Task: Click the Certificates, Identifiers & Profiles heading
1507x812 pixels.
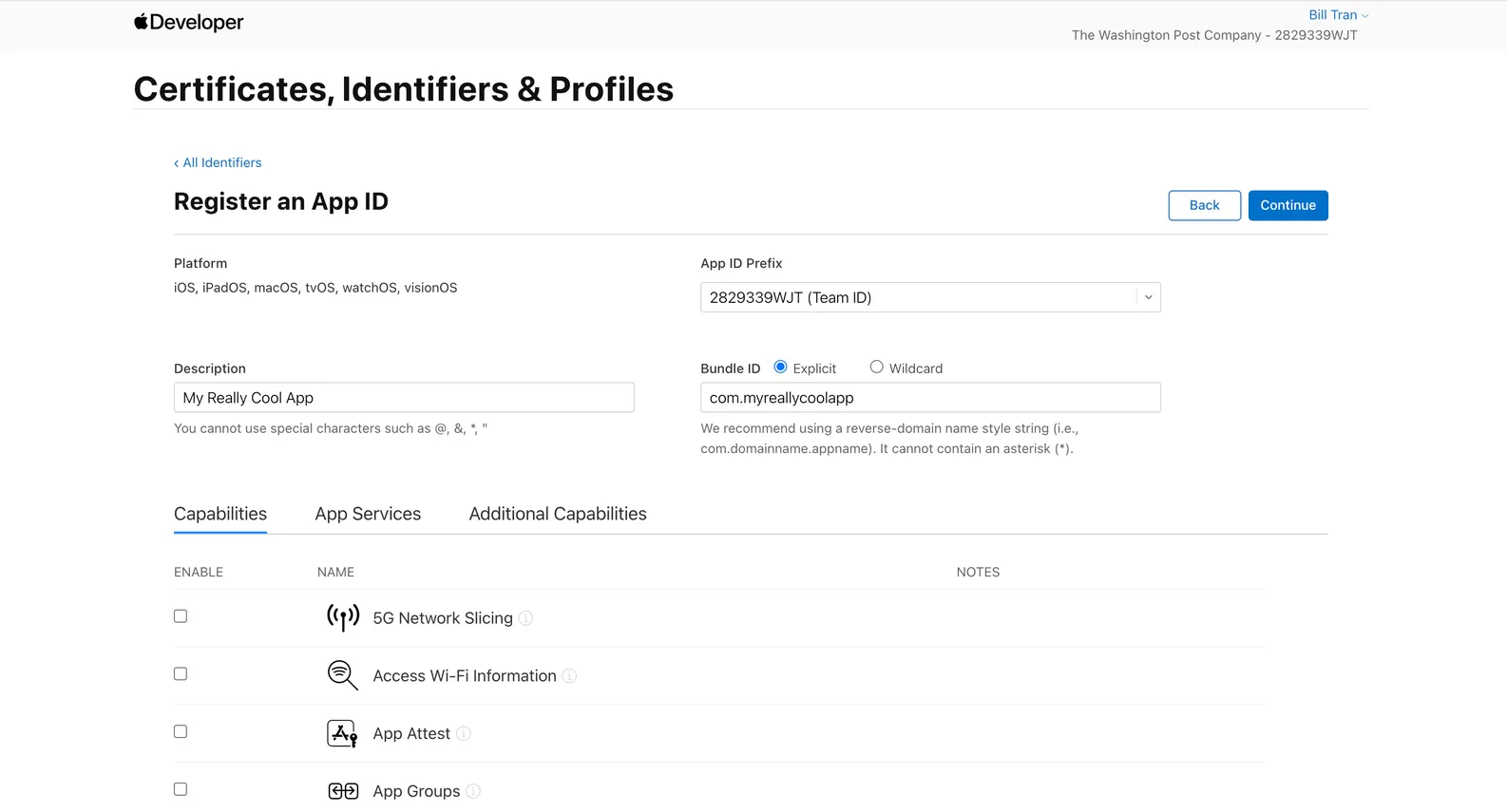Action: (x=404, y=89)
